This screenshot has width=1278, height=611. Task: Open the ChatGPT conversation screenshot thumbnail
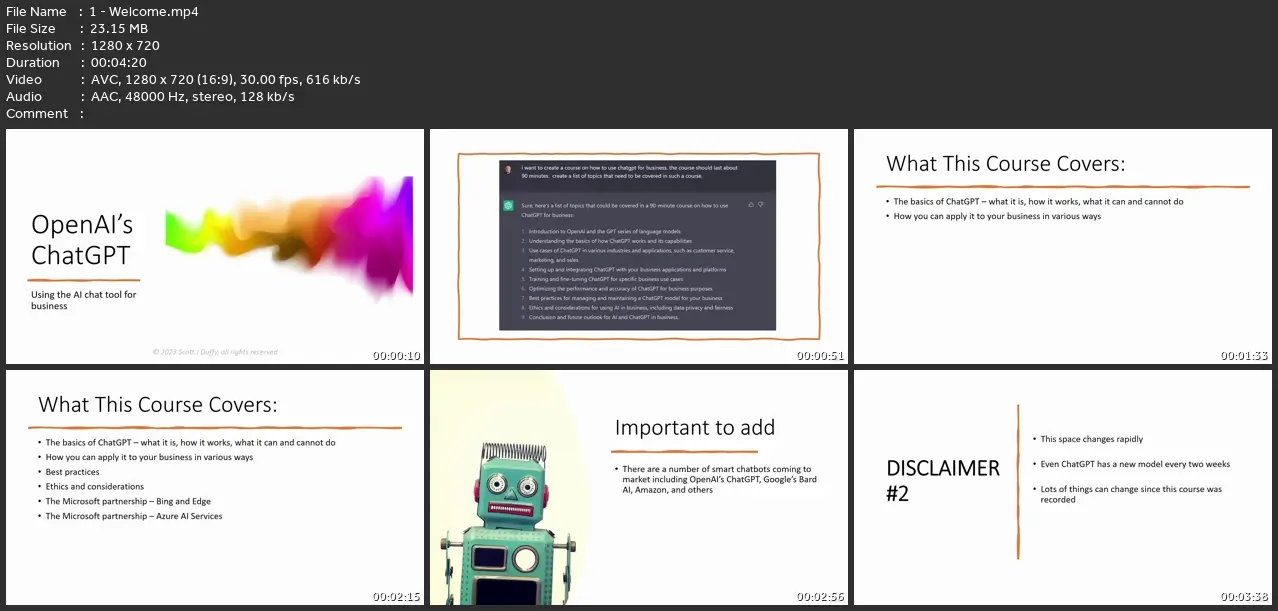pos(639,246)
